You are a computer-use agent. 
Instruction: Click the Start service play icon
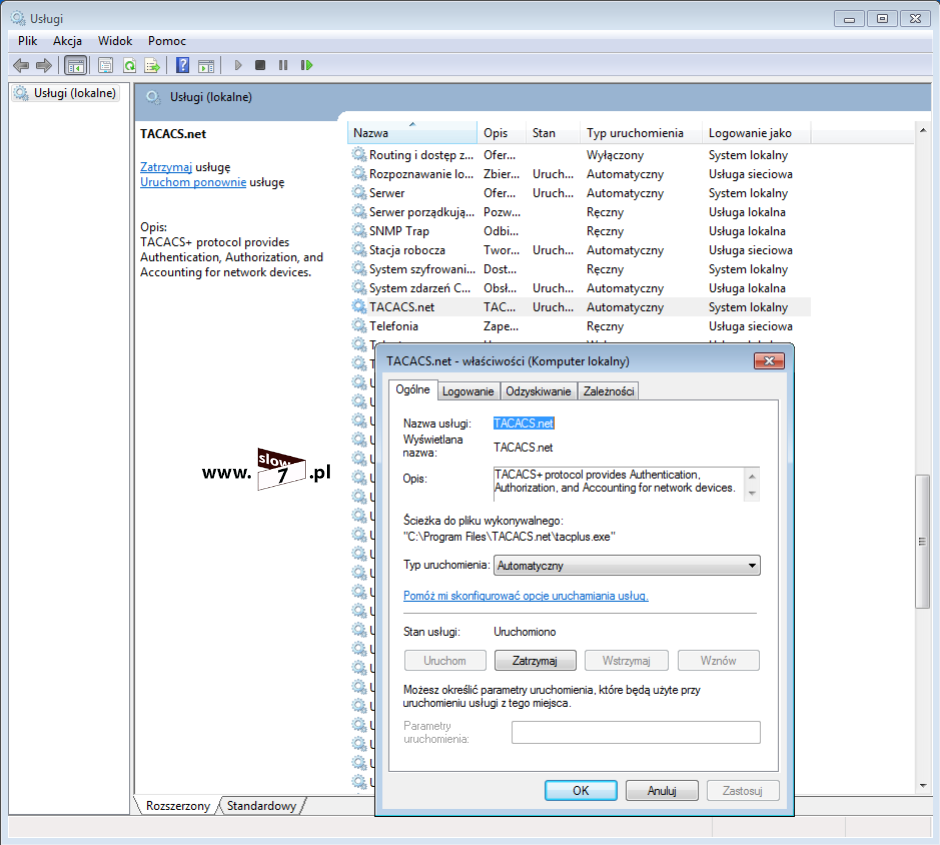(x=238, y=65)
